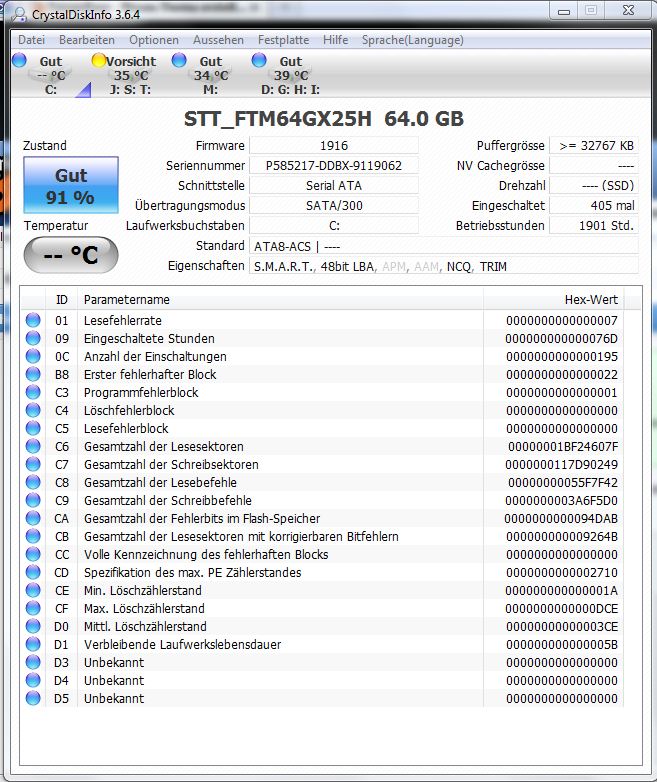Click the status orb for Lesefehlerblock
Screen dimensions: 657x782
(x=33, y=428)
